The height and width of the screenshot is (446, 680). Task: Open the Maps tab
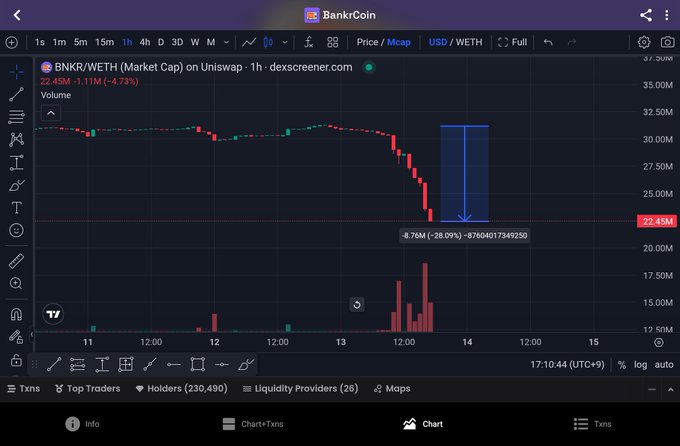tap(392, 389)
